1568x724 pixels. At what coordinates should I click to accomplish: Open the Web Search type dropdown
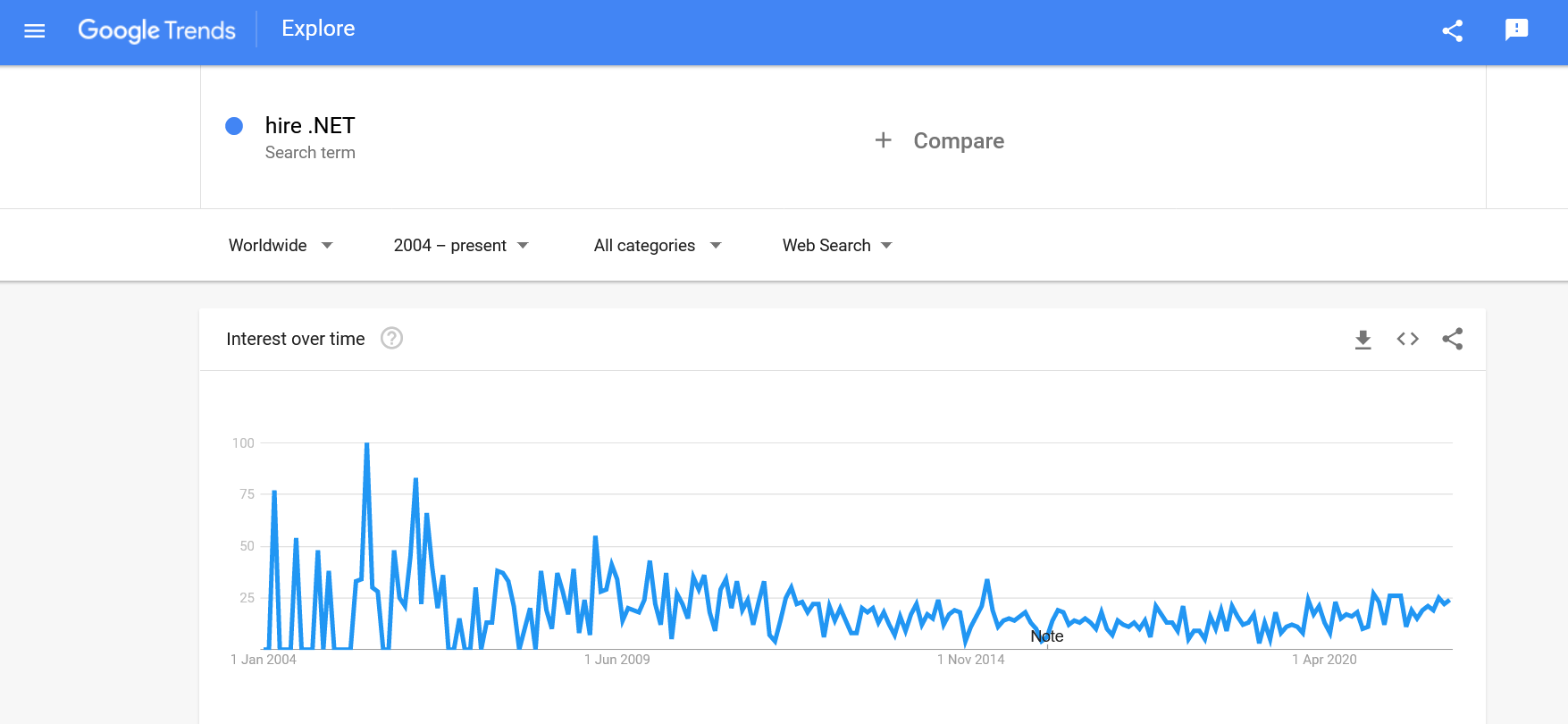837,245
